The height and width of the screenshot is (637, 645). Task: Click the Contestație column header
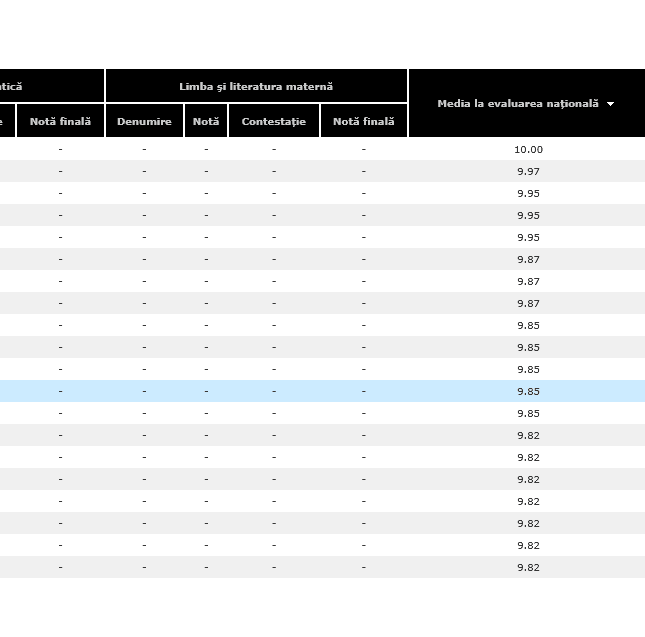coord(274,122)
